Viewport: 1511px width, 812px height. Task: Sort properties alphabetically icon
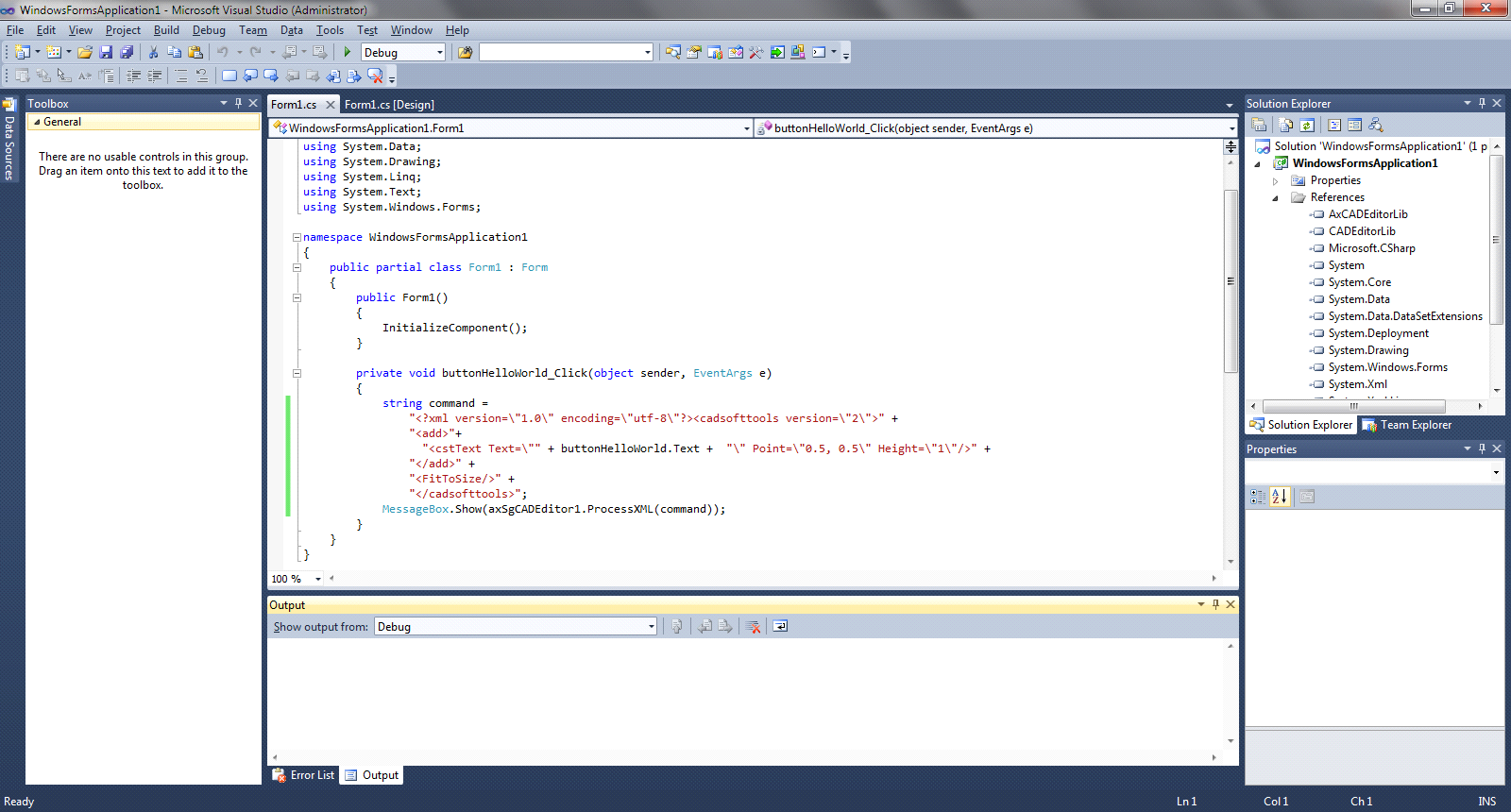(x=1280, y=497)
